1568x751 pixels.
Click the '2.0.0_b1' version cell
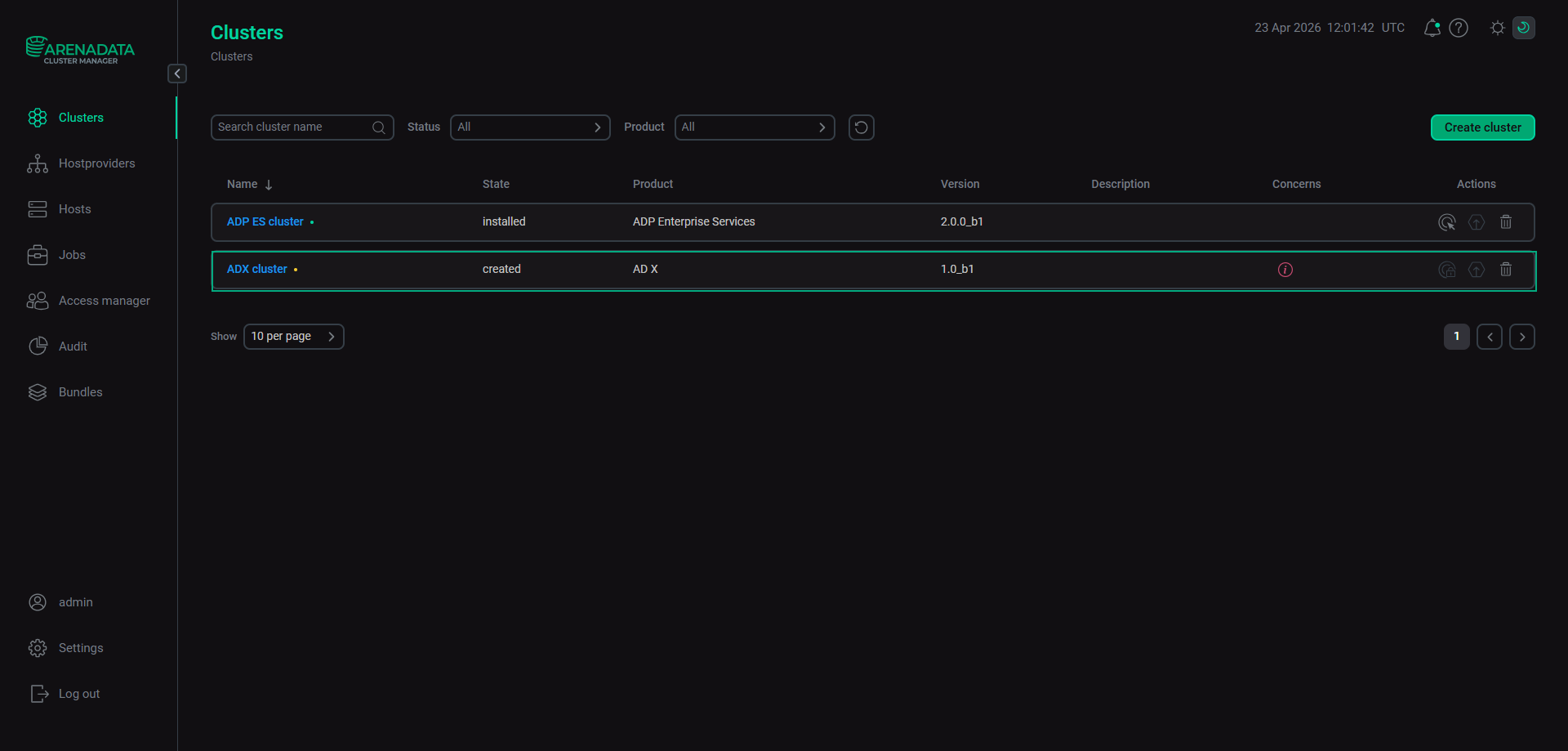coord(962,222)
